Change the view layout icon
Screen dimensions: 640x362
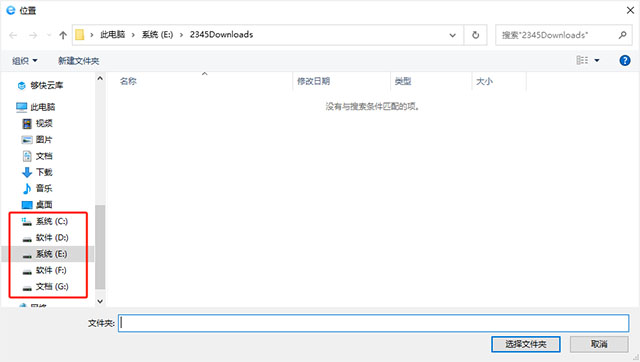(x=582, y=60)
